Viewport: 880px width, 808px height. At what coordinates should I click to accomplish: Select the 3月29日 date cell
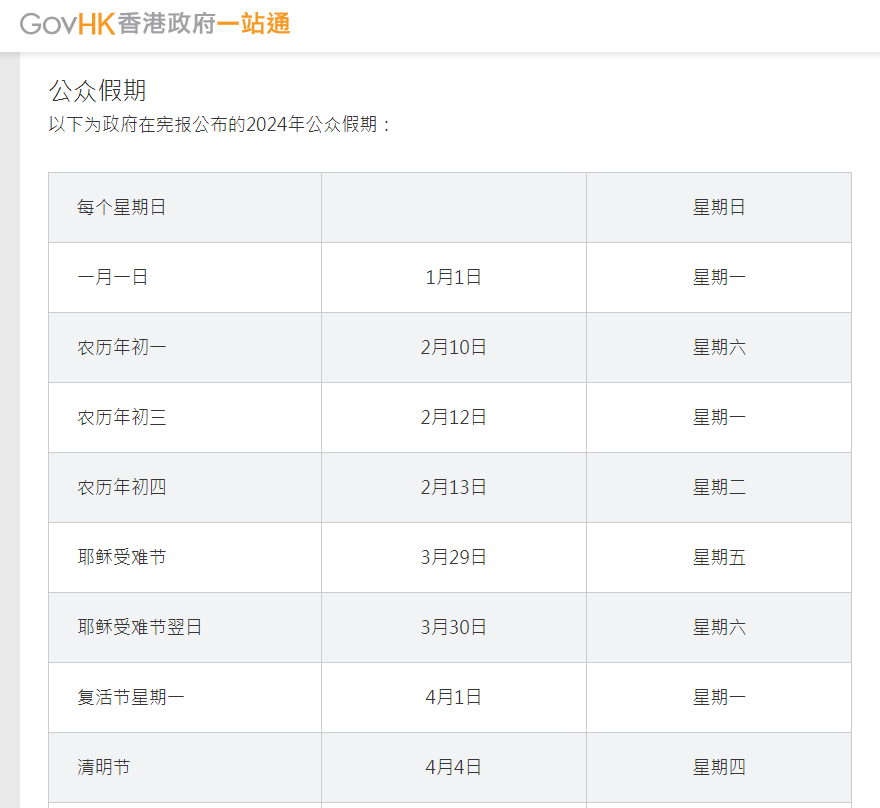(453, 558)
